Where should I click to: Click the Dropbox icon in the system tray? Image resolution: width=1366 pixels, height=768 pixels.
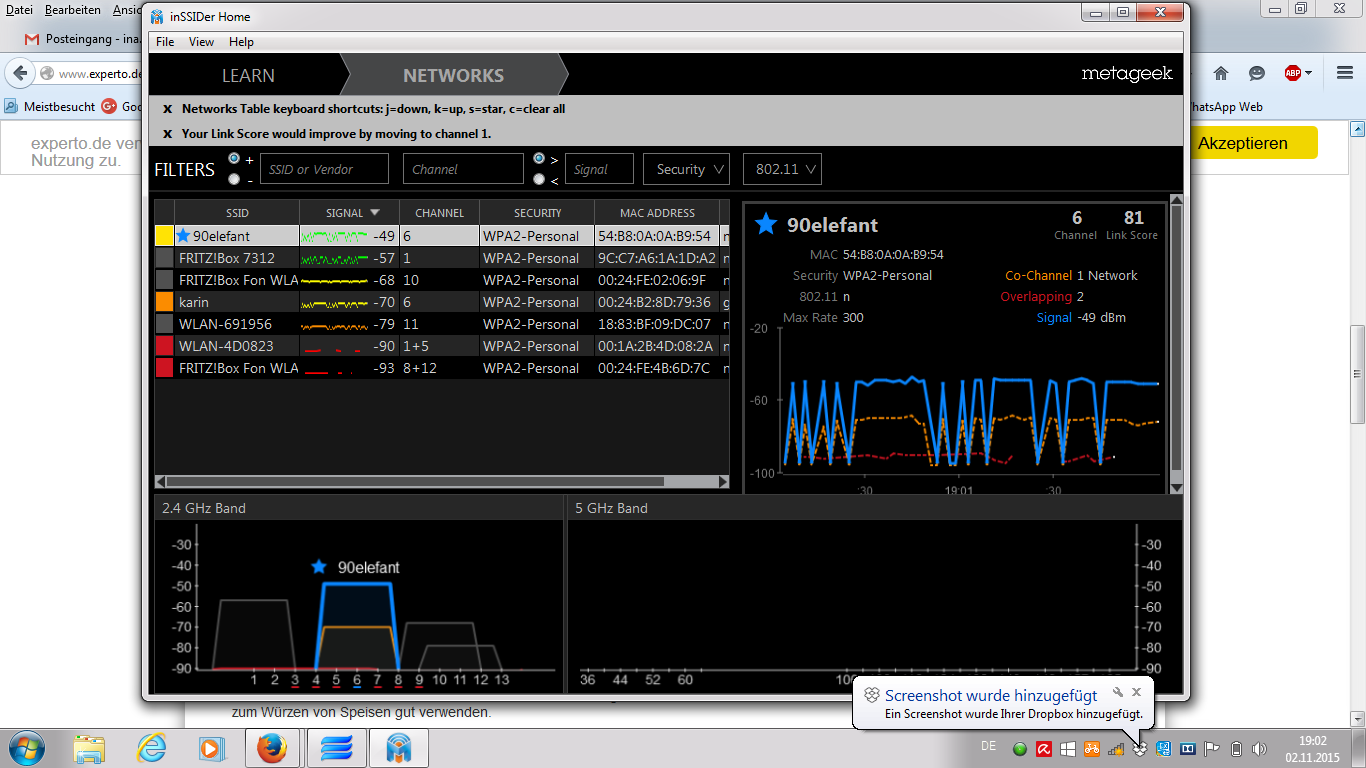(x=1139, y=748)
